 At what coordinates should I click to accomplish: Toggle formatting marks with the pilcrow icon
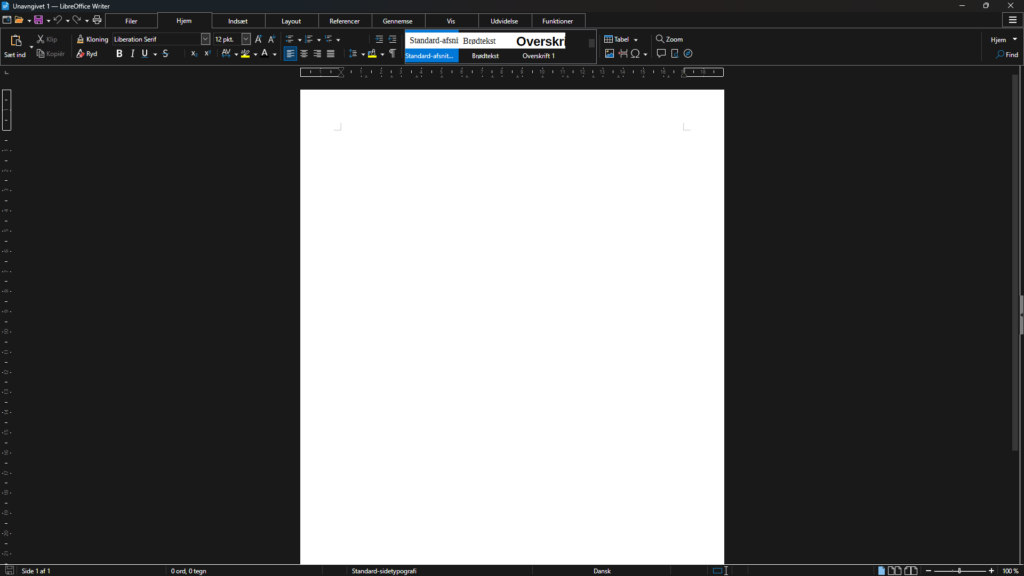(x=392, y=54)
